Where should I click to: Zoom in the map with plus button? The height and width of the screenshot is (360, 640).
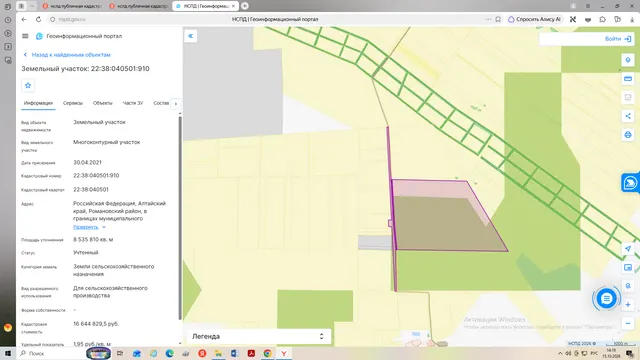click(628, 304)
